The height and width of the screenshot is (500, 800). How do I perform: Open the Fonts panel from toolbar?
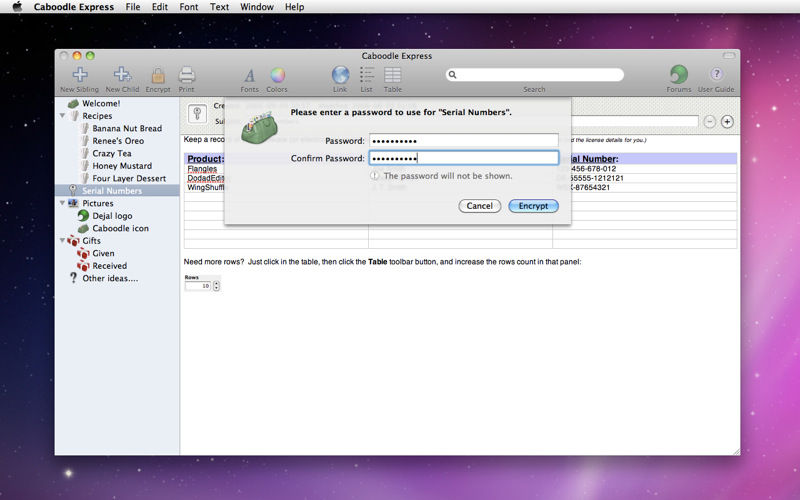[x=249, y=76]
